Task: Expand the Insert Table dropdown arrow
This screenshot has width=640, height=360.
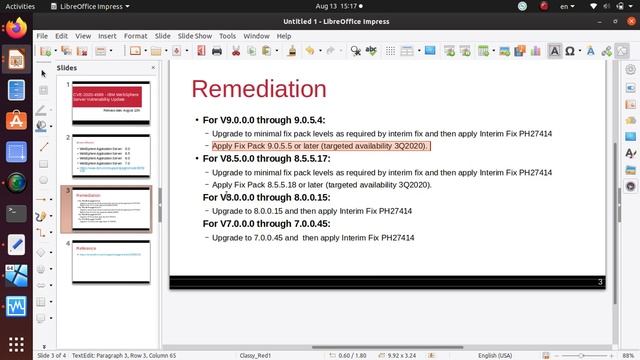Action: [x=493, y=51]
